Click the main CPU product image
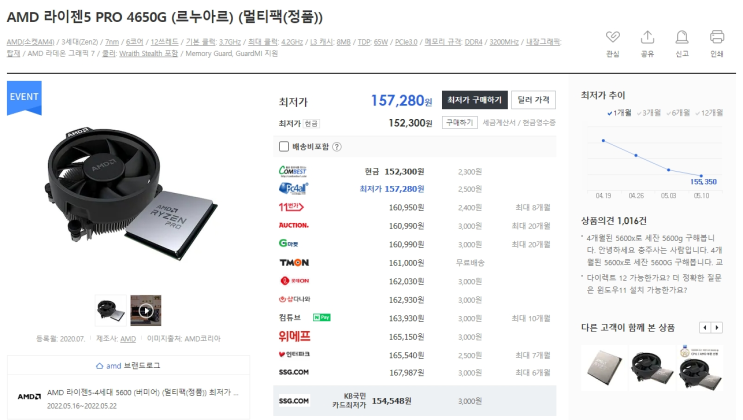This screenshot has width=743, height=420. [130, 192]
